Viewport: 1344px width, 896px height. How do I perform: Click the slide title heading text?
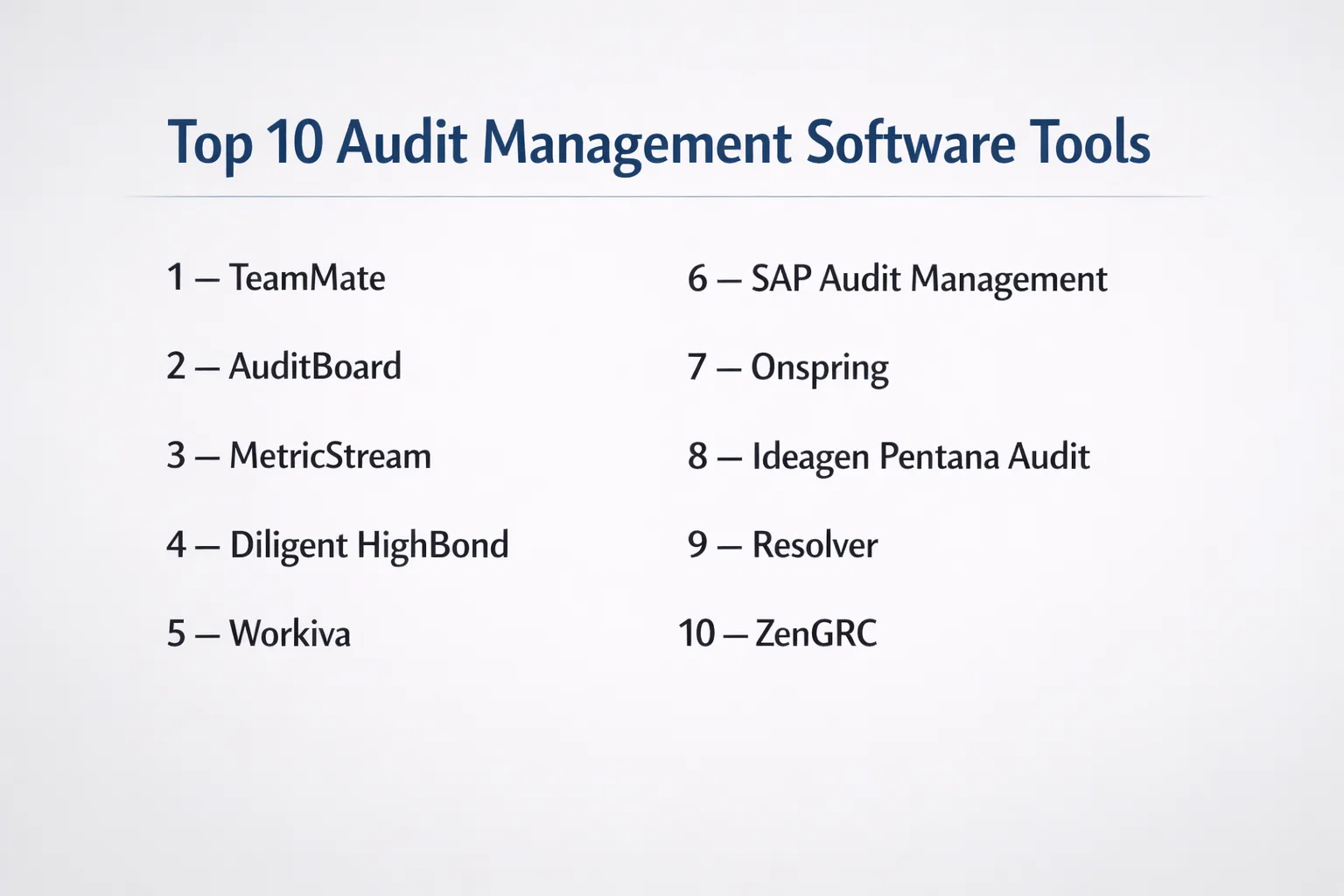pyautogui.click(x=658, y=143)
